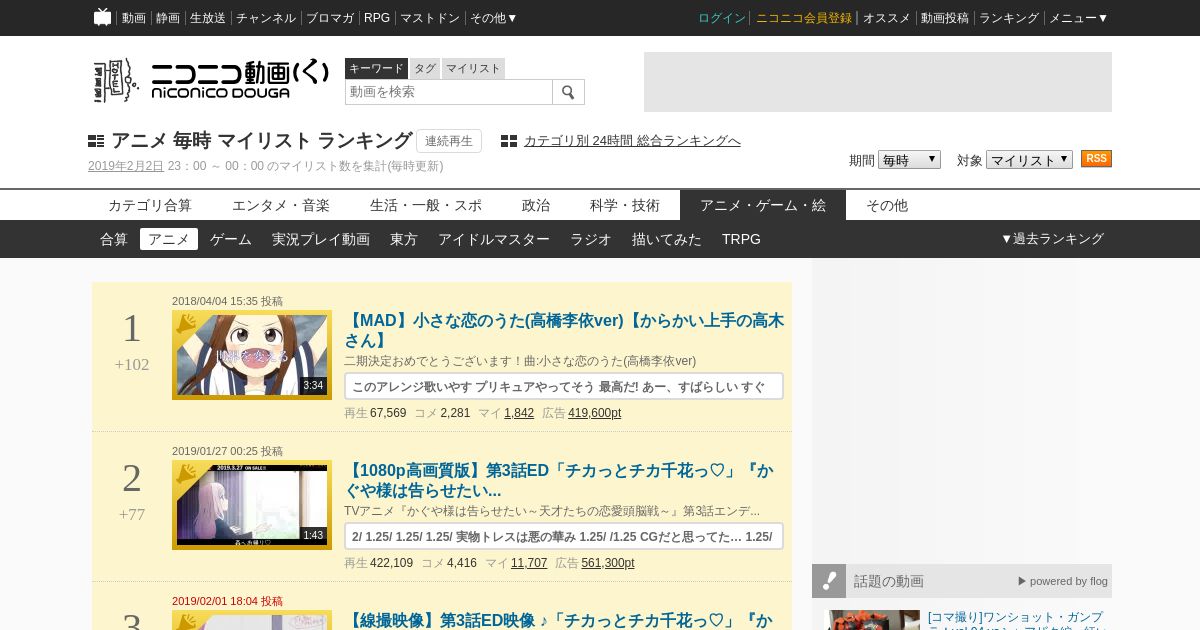Screen dimensions: 1200x630
Task: Open rank 2 video thumbnail (1:43)
Action: click(x=252, y=505)
